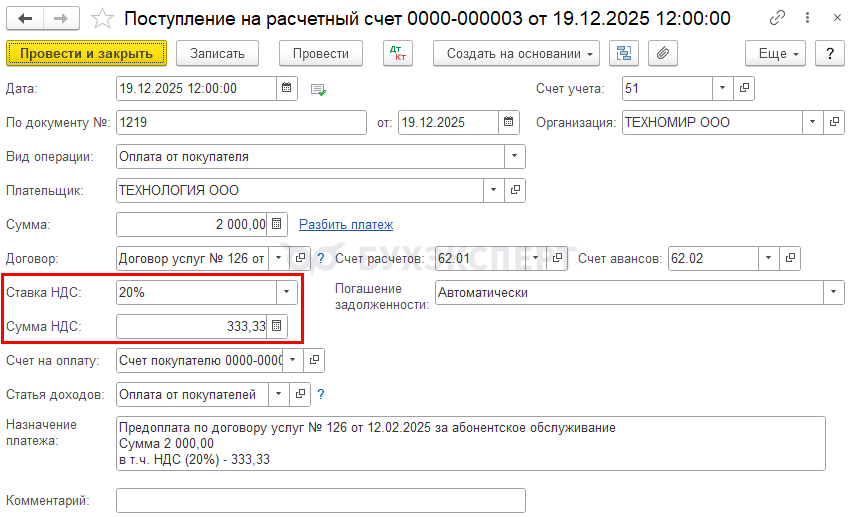
Task: Expand Погашение задолженности dropdown
Action: 834,292
